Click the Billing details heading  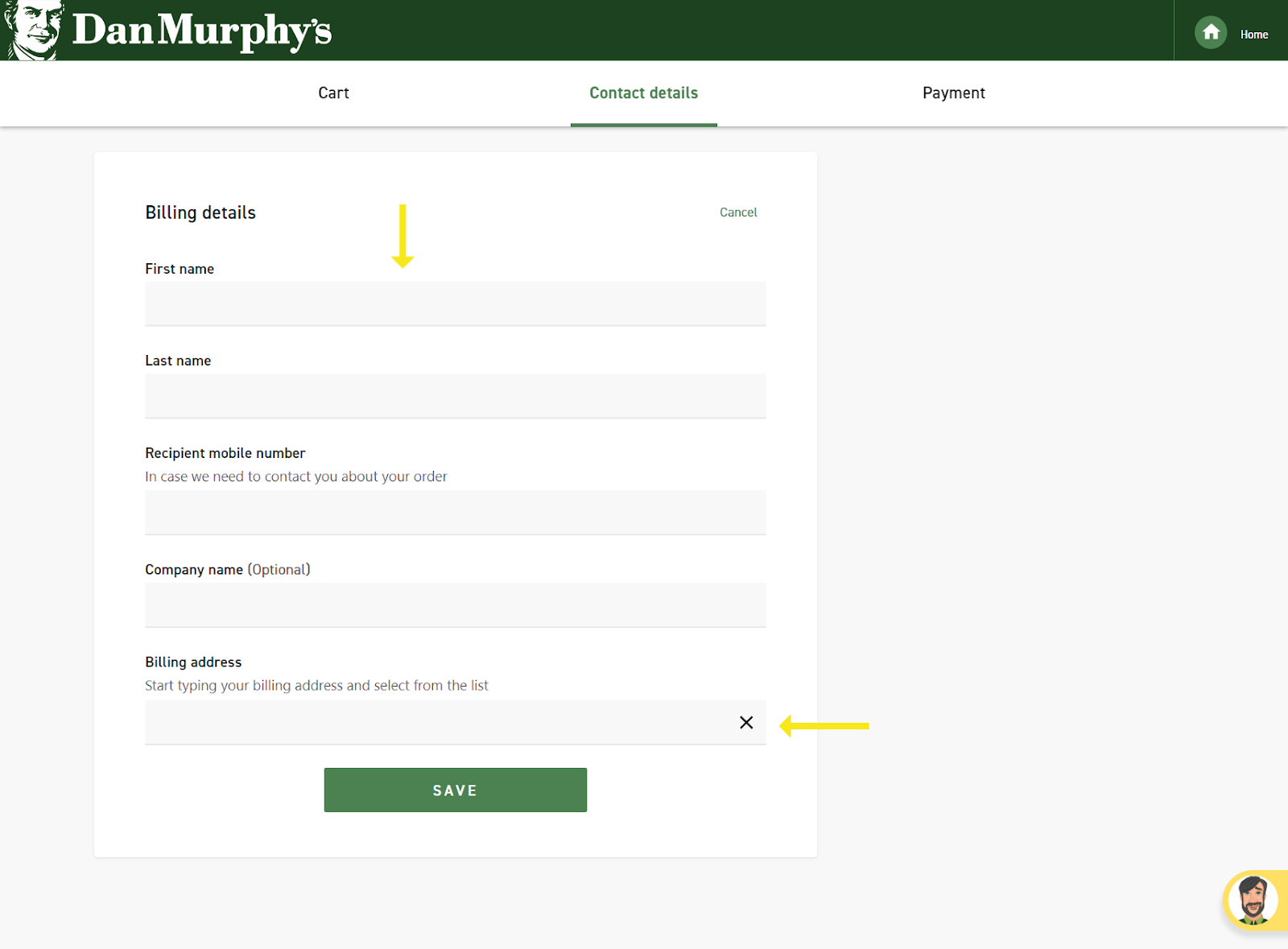200,212
